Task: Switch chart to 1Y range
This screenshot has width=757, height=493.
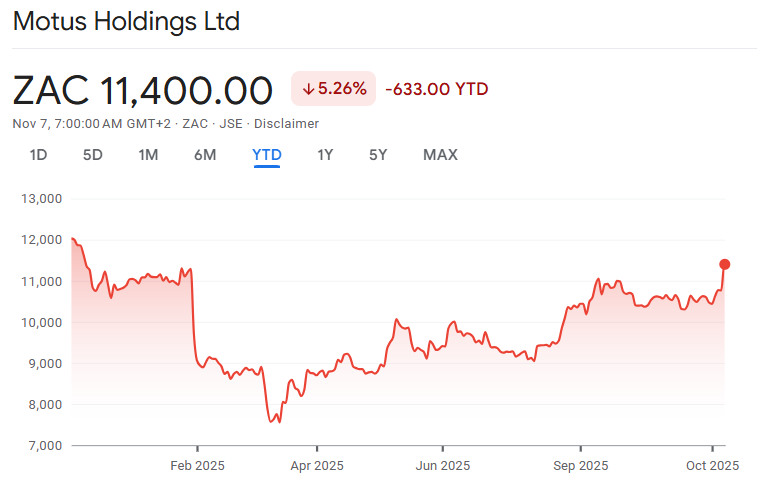Action: tap(325, 155)
